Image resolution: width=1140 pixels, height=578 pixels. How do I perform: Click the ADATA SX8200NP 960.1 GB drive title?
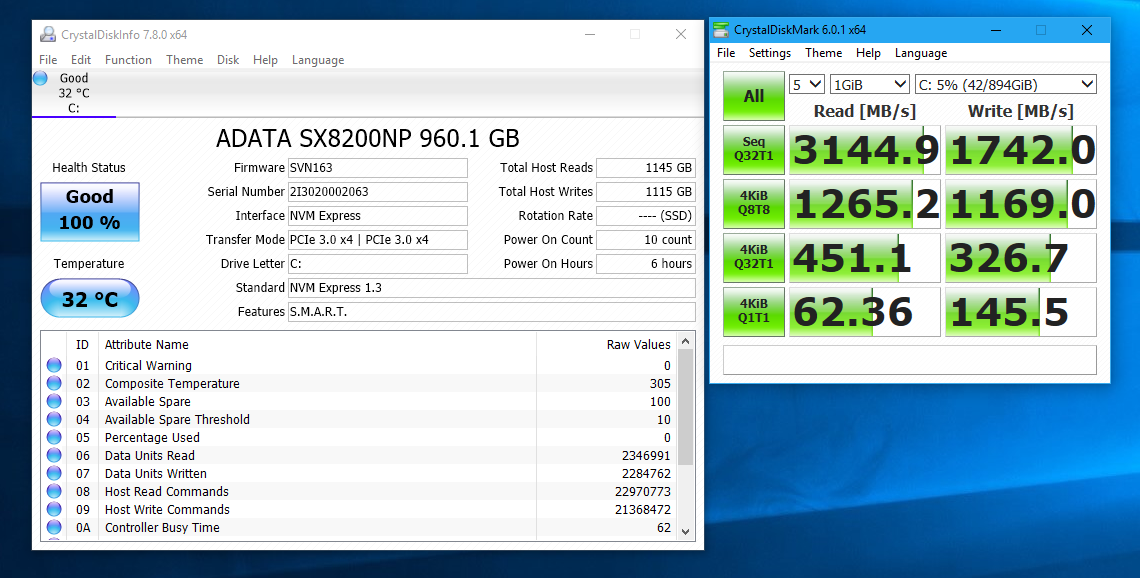click(x=367, y=138)
